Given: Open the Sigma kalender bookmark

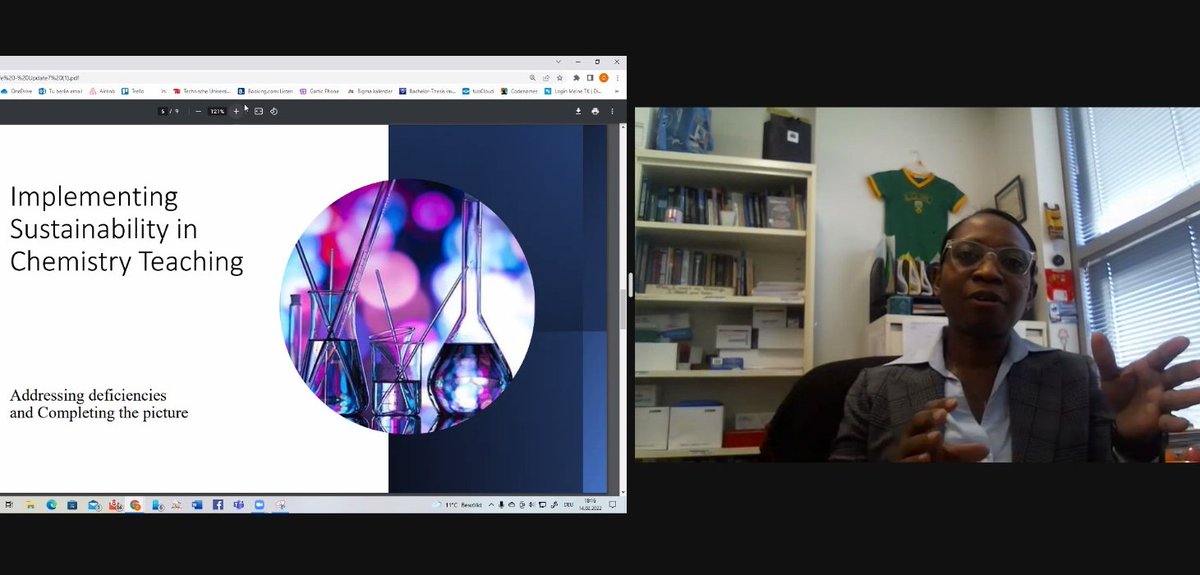Looking at the screenshot, I should coord(370,91).
